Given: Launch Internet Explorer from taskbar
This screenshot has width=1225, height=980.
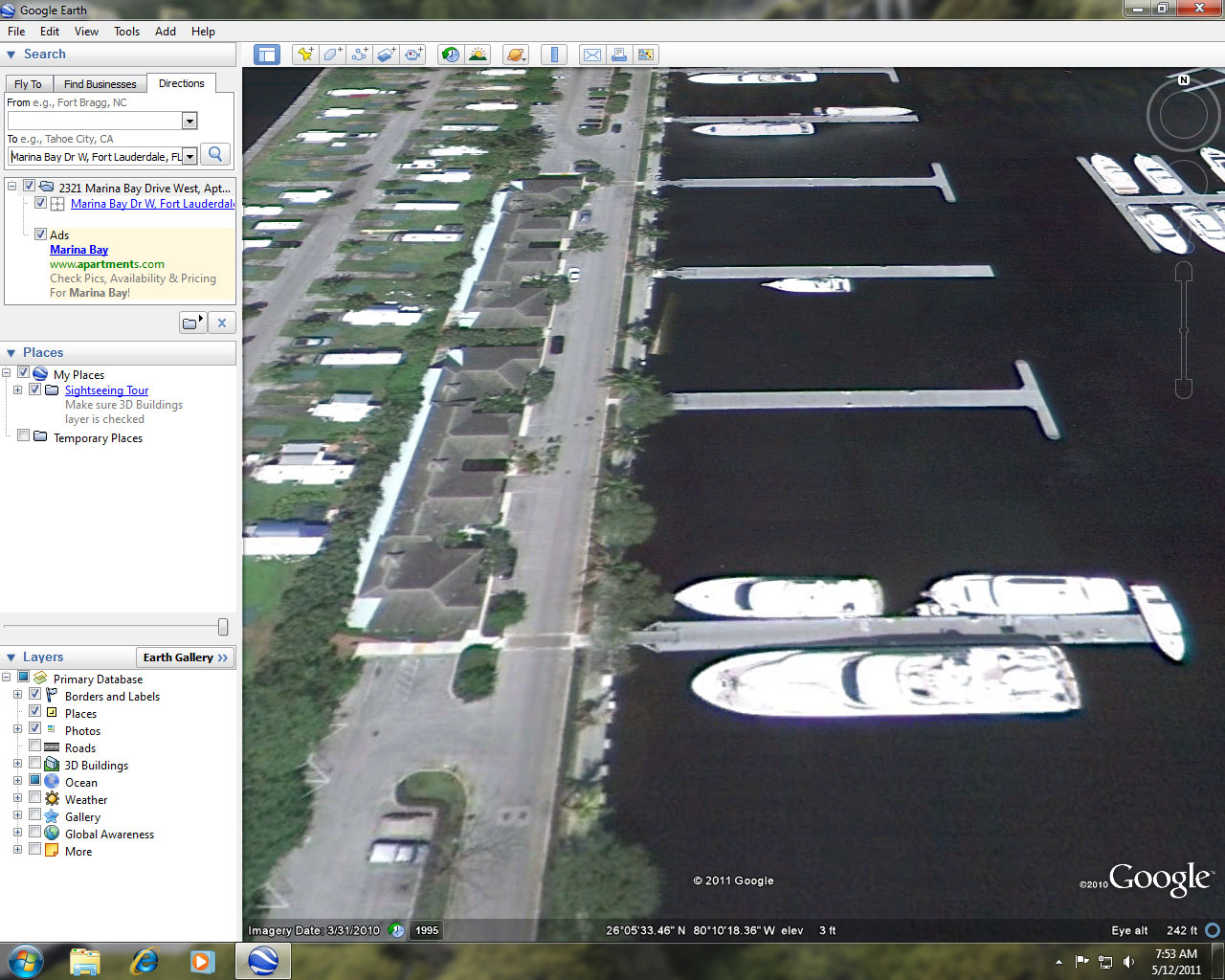Looking at the screenshot, I should point(145,961).
